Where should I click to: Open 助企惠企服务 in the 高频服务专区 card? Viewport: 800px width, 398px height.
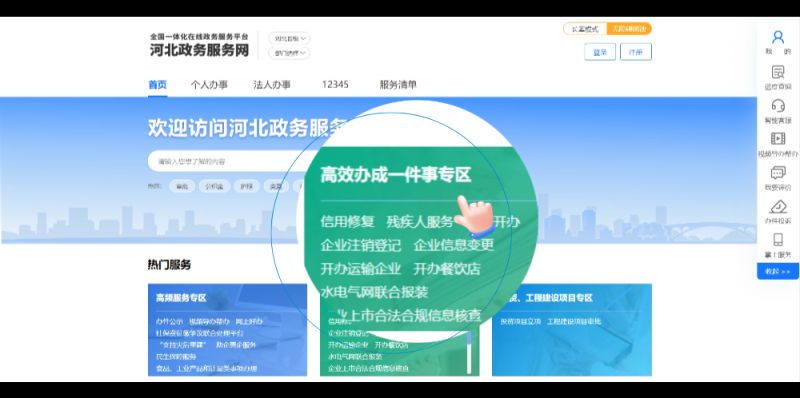[236, 345]
